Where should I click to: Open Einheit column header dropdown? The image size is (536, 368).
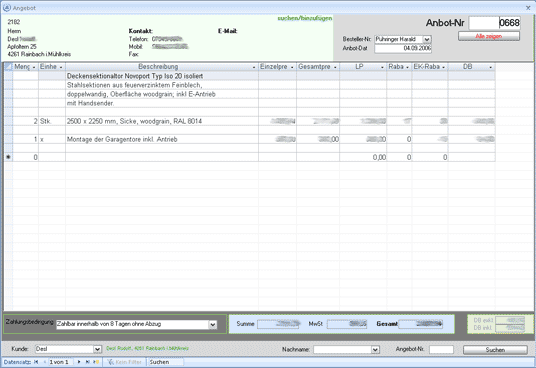tap(61, 67)
